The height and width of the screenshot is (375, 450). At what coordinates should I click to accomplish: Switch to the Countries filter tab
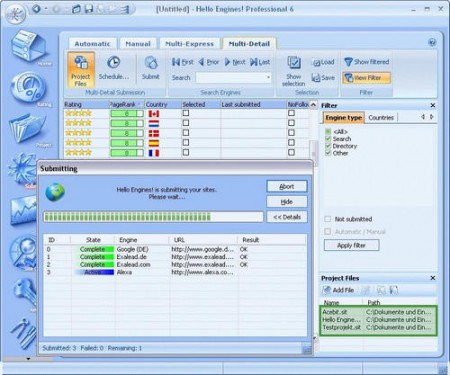381,118
